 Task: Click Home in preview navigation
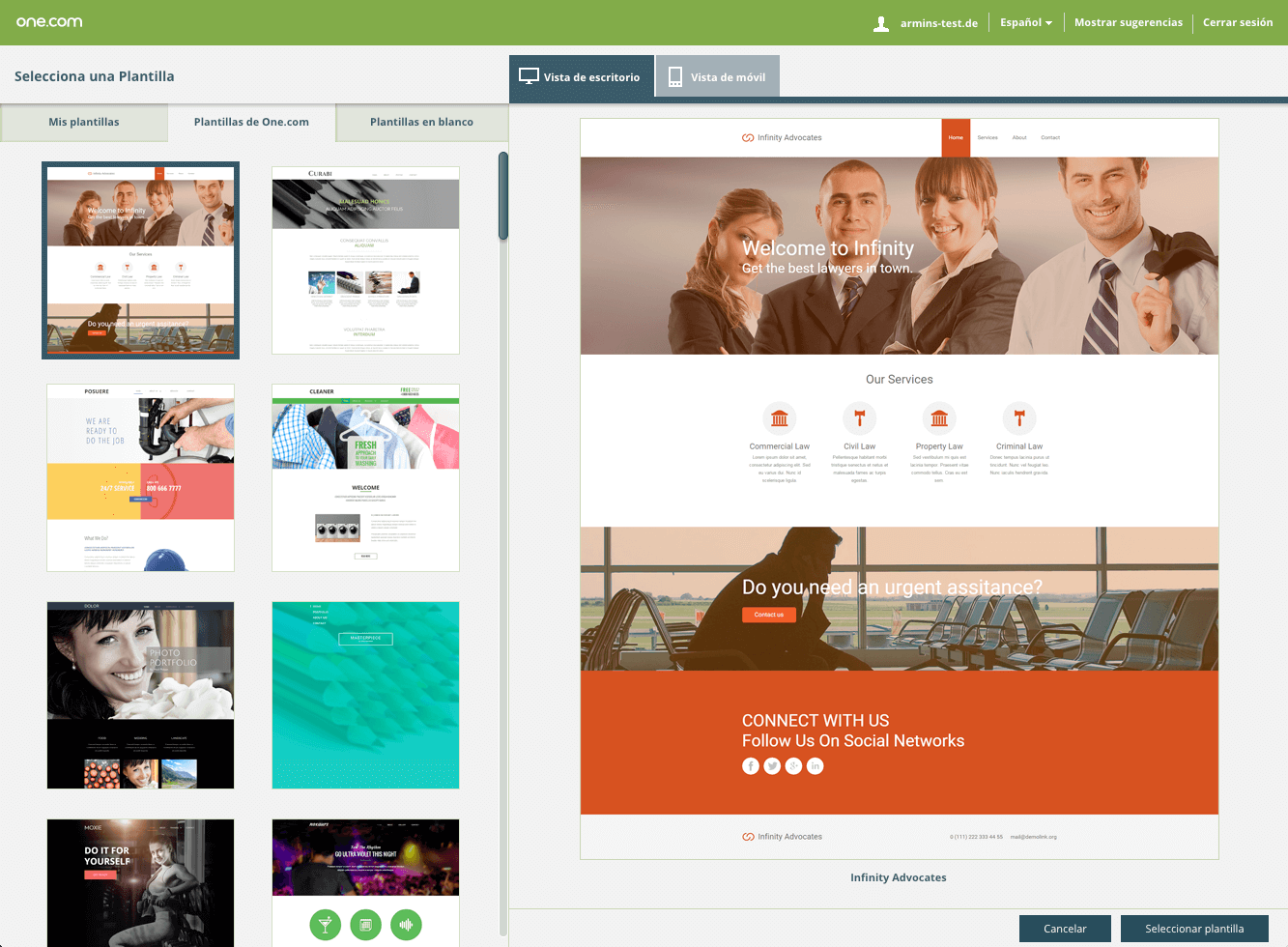click(x=956, y=137)
